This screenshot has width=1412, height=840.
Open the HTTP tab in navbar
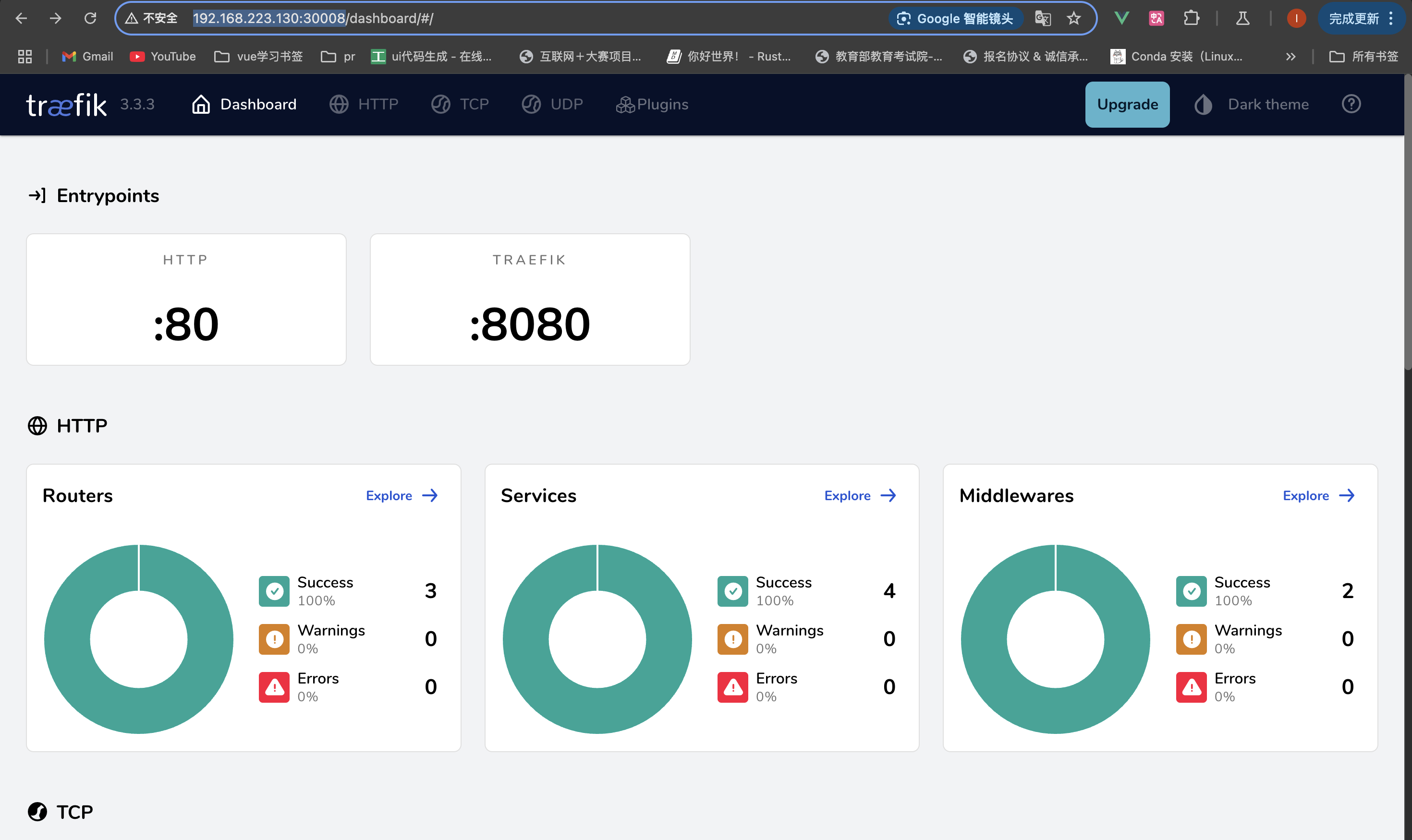364,104
